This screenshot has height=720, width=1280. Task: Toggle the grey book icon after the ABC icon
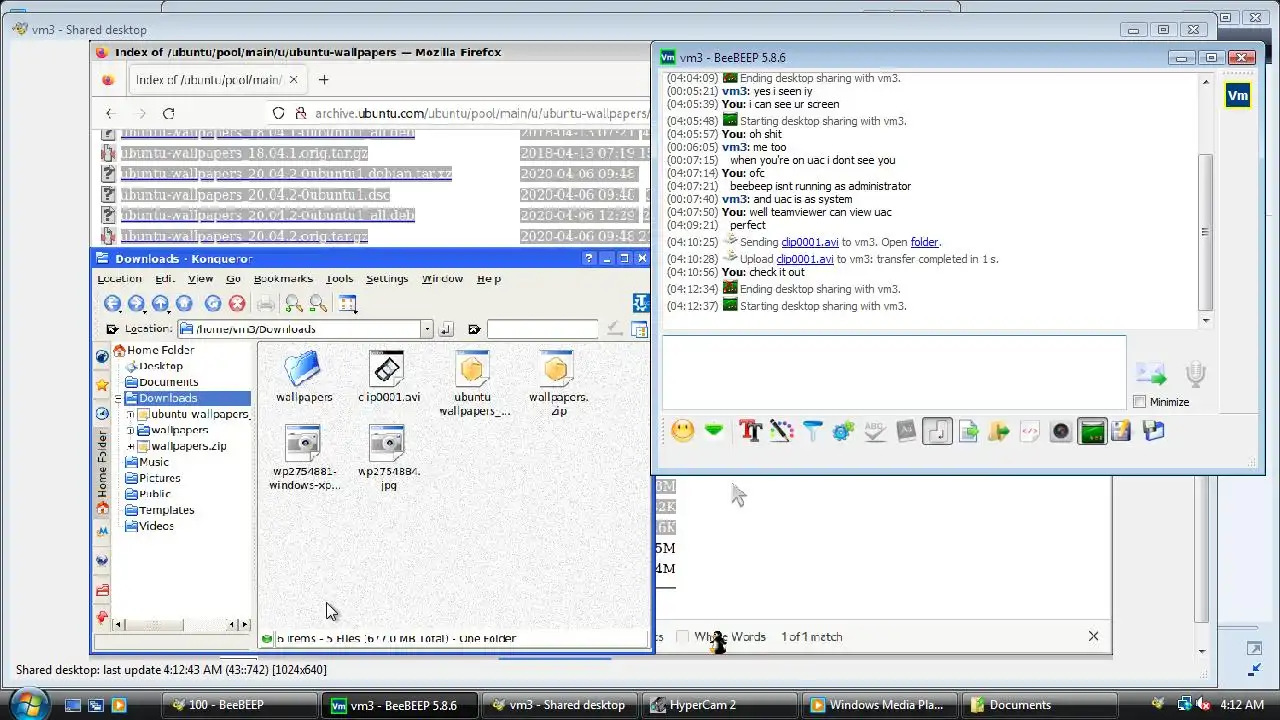[906, 431]
